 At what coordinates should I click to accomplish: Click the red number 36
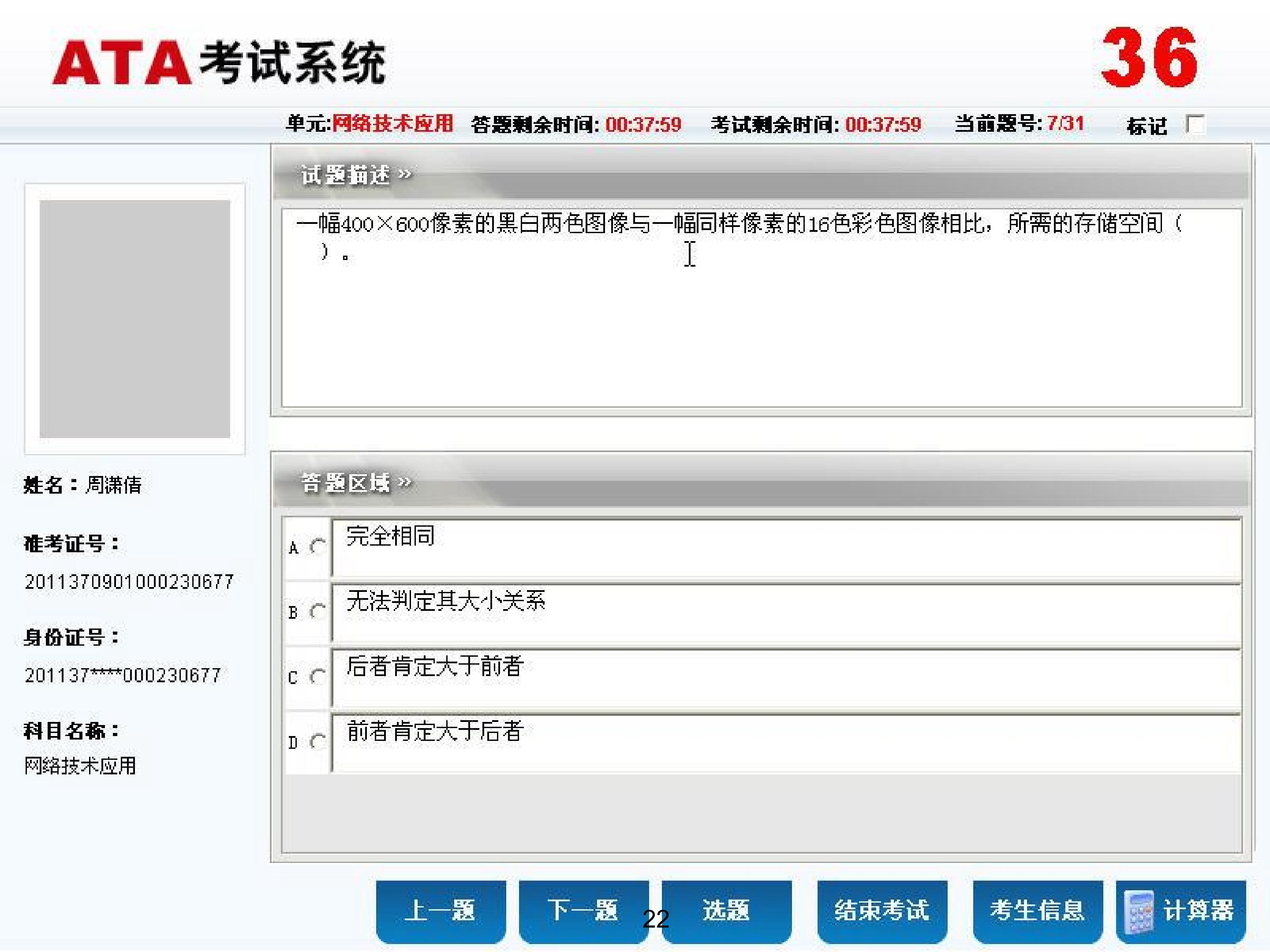click(x=1150, y=57)
